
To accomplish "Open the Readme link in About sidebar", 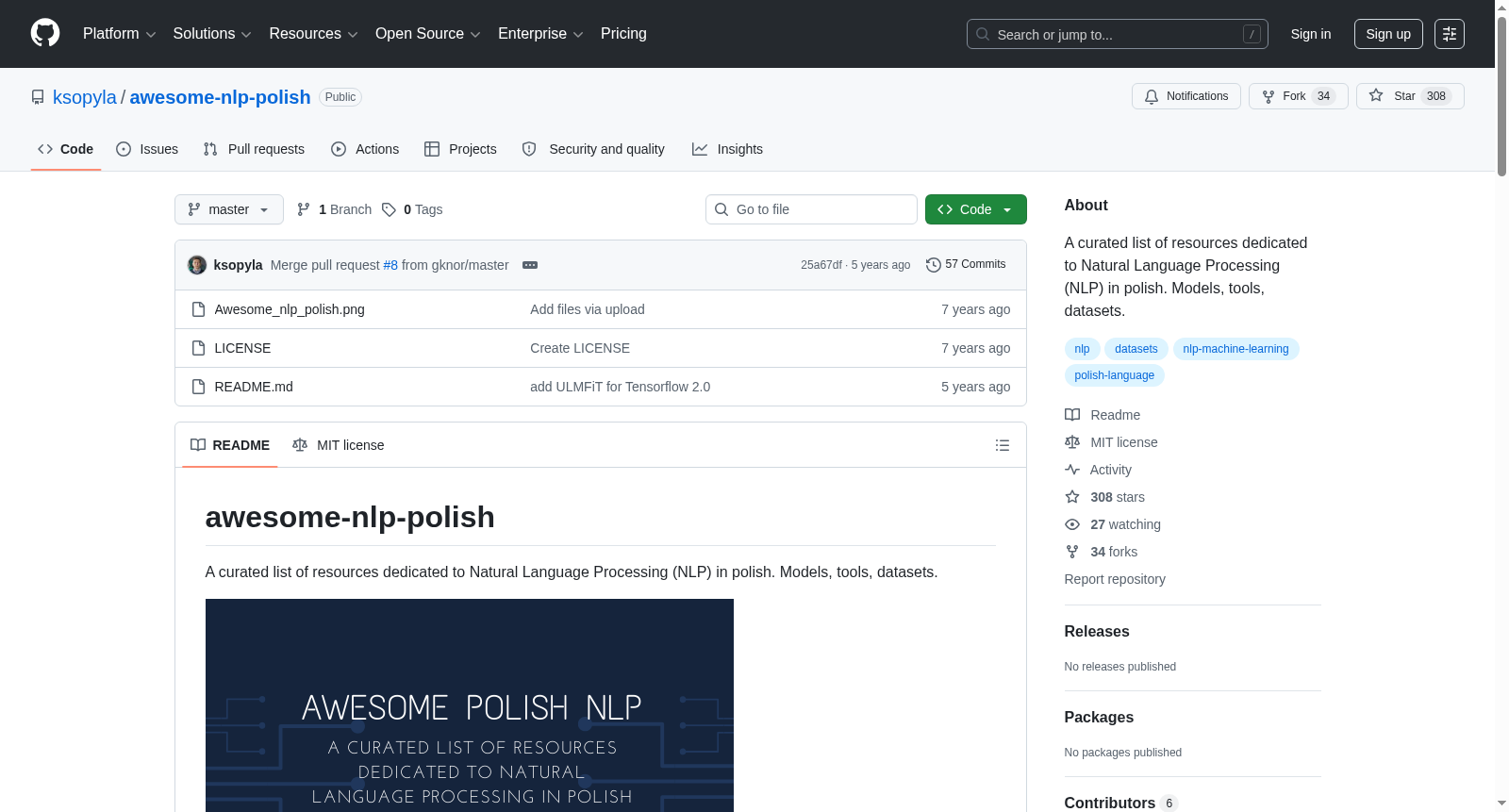I will coord(1103,415).
